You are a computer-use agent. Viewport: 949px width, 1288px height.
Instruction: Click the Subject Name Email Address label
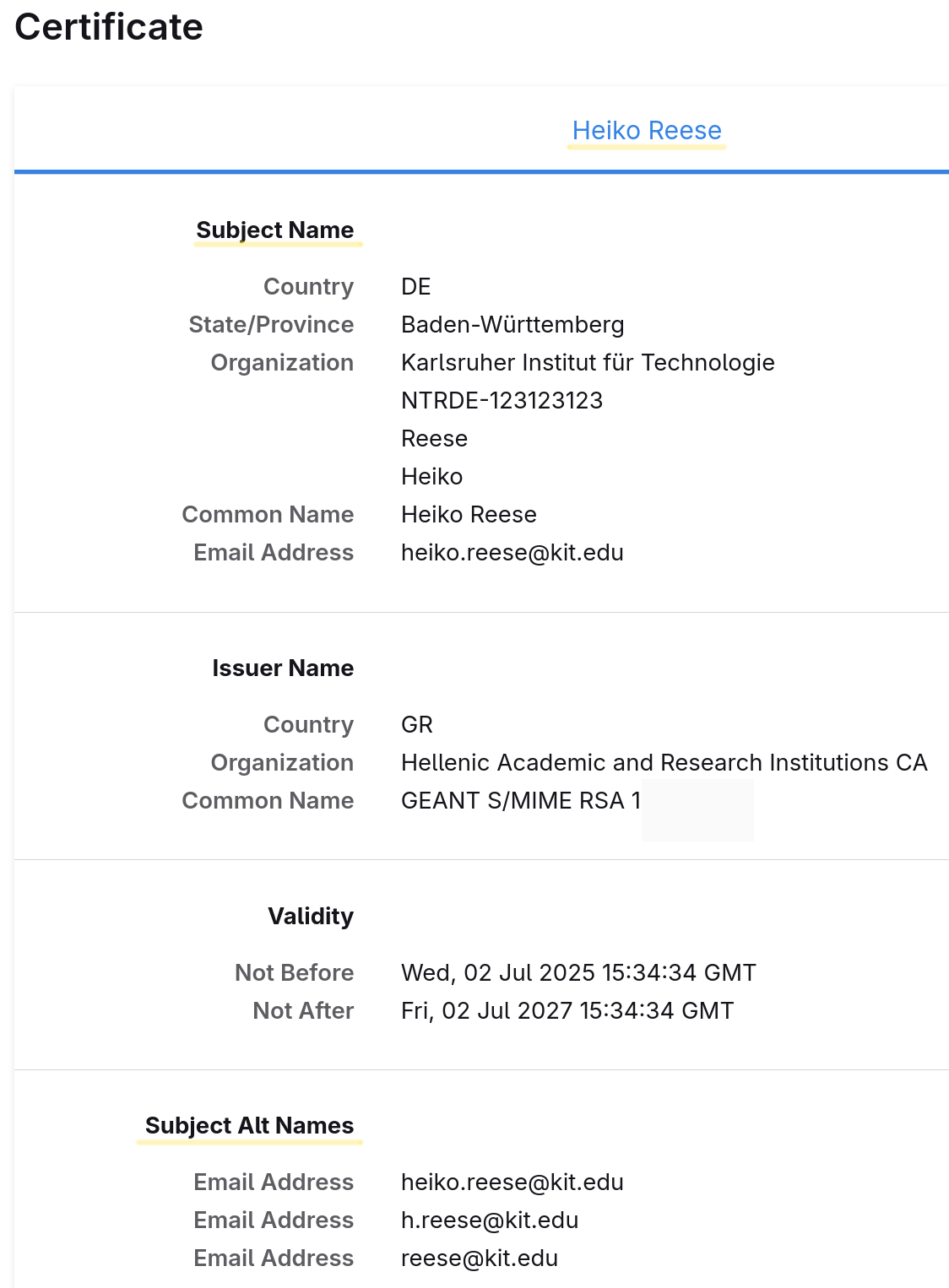tap(274, 553)
